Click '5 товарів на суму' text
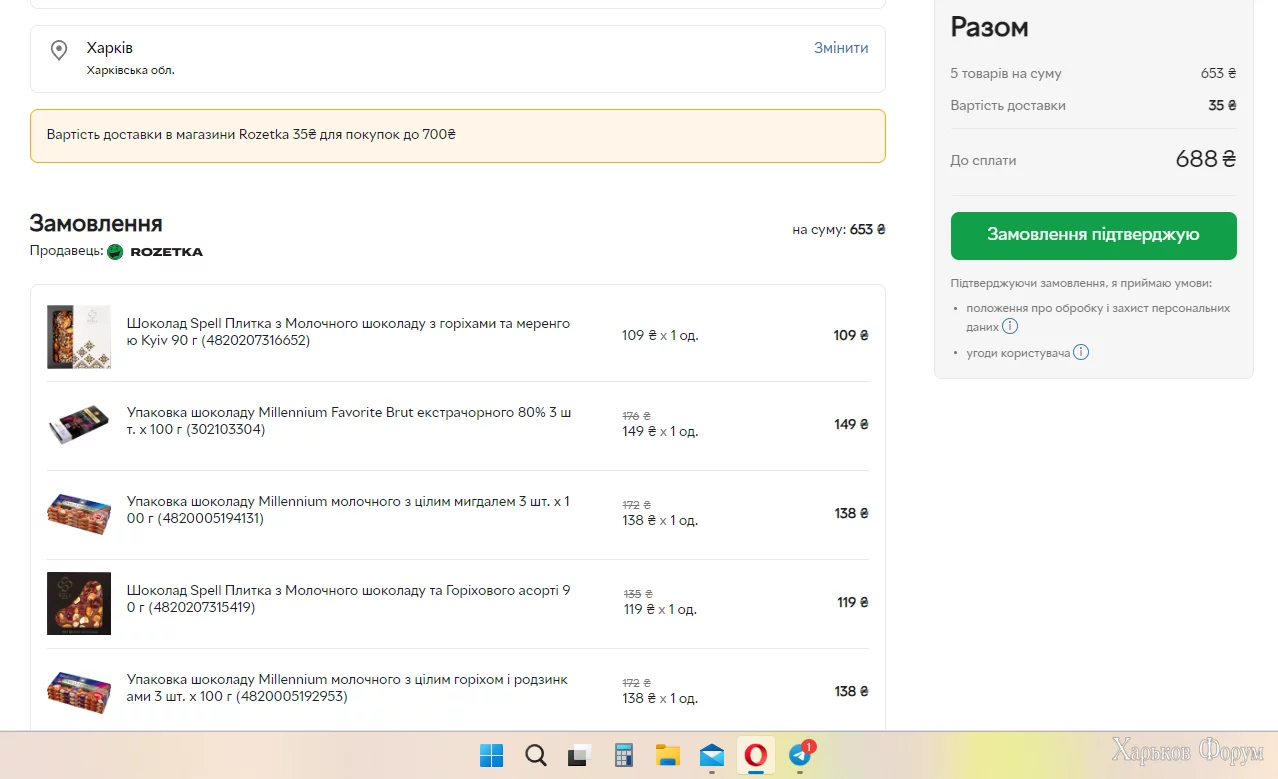 click(x=1006, y=73)
